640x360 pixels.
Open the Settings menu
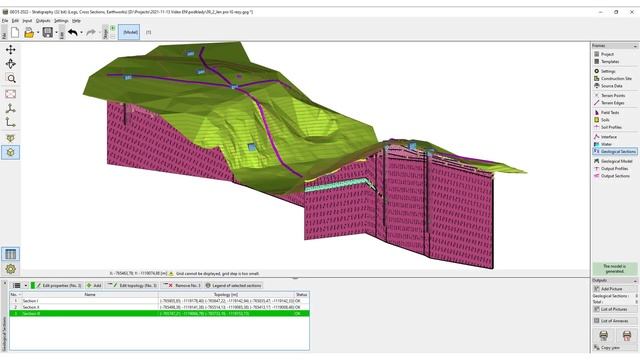[x=61, y=20]
